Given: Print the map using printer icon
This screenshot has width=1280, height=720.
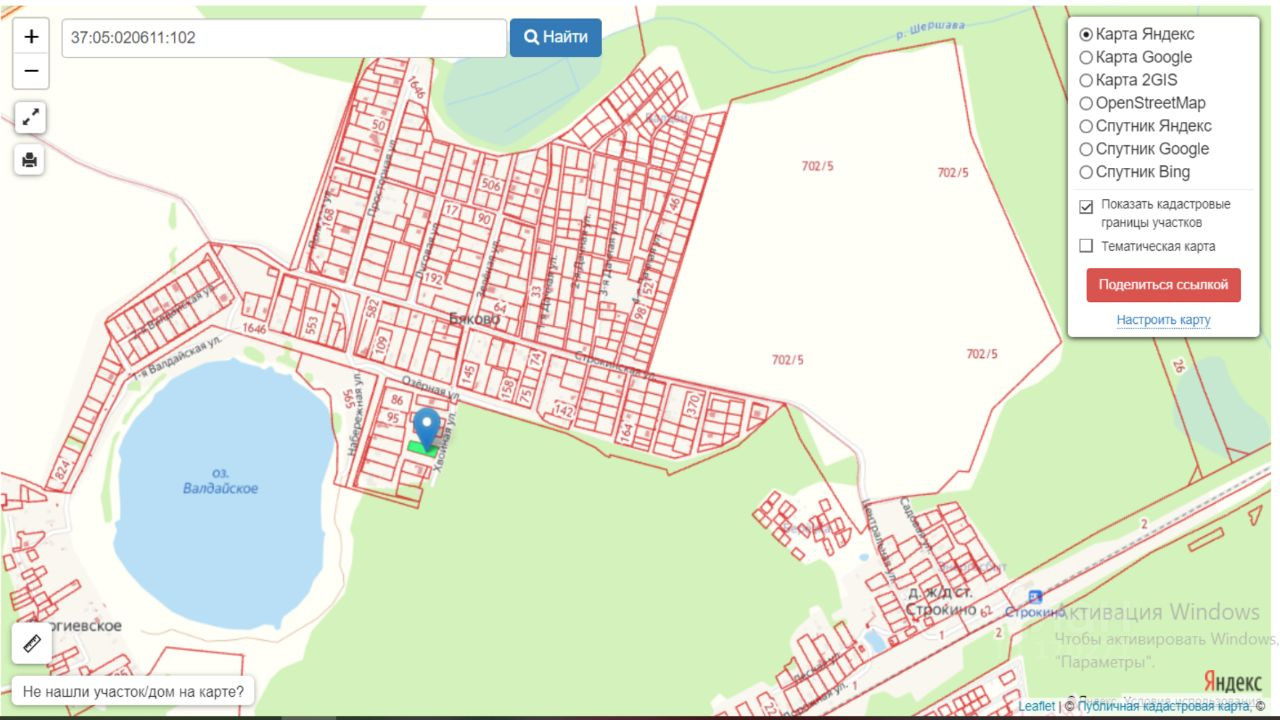Looking at the screenshot, I should [30, 159].
